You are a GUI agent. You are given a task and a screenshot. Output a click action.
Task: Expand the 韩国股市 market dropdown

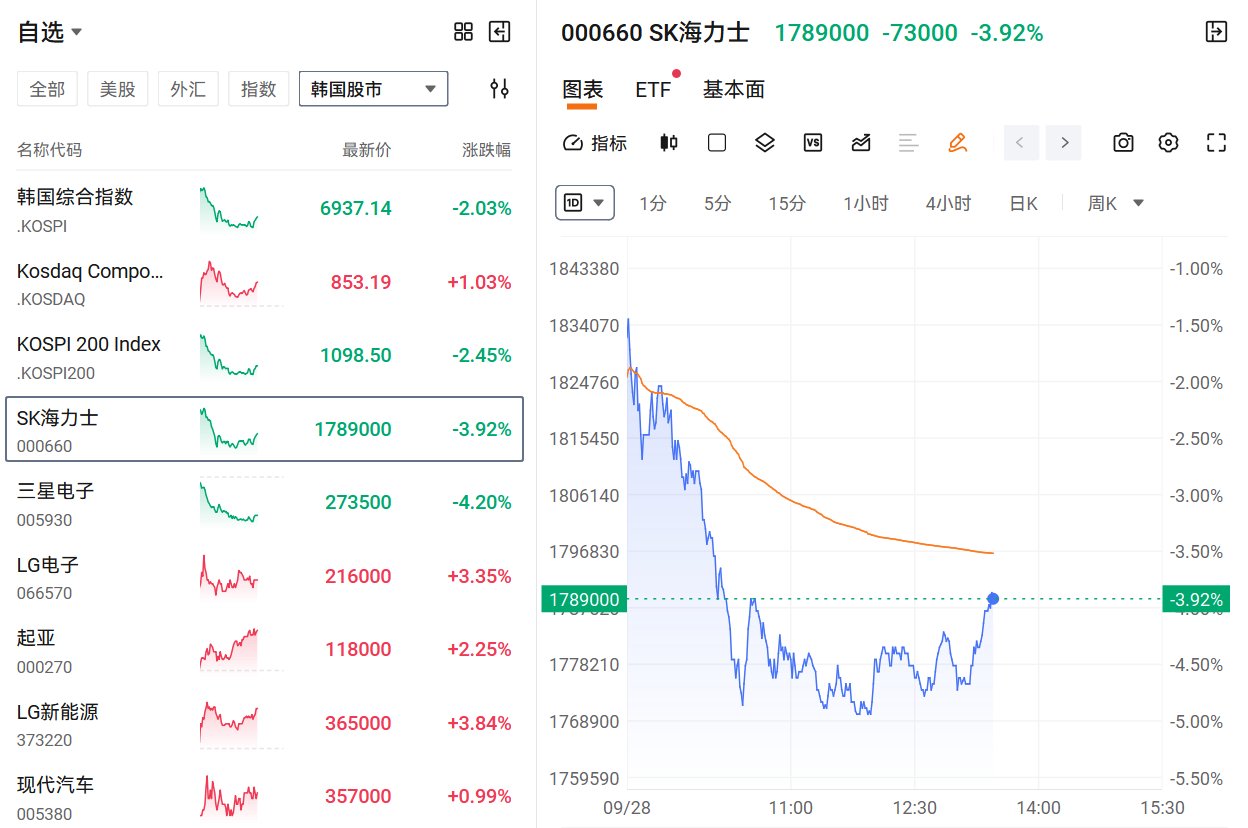tap(374, 89)
